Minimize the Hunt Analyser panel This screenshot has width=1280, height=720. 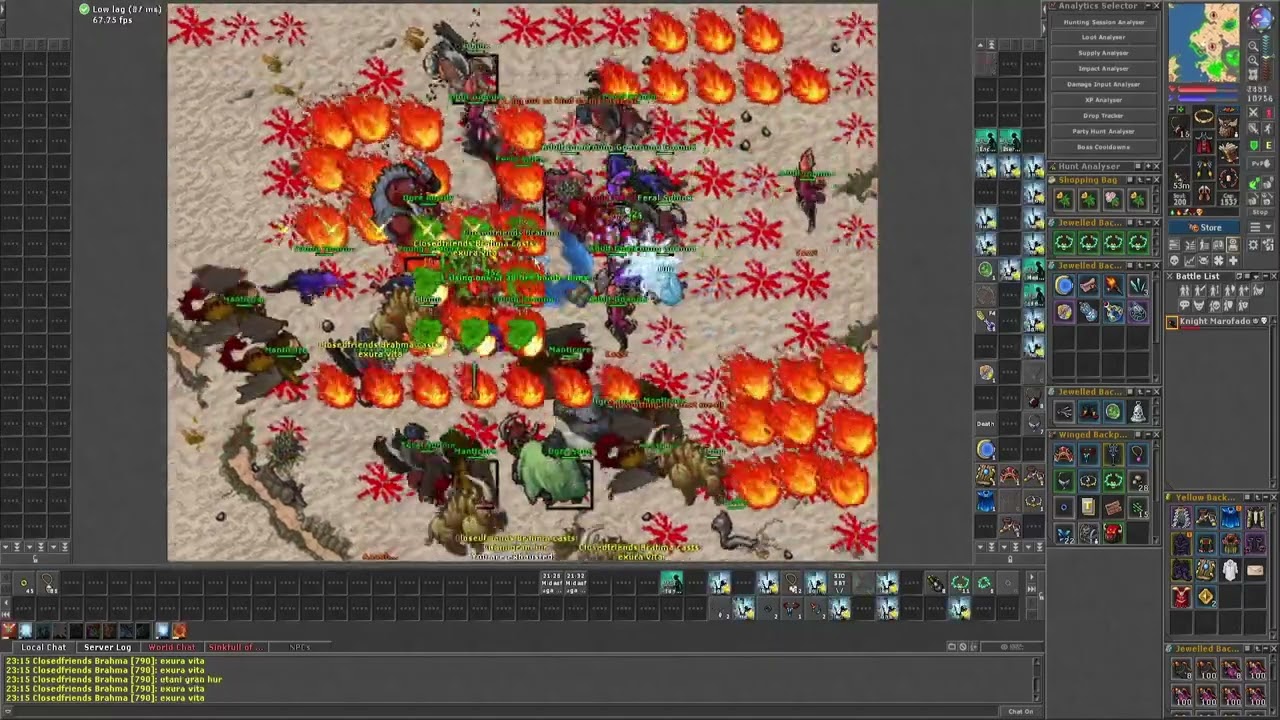click(1146, 166)
